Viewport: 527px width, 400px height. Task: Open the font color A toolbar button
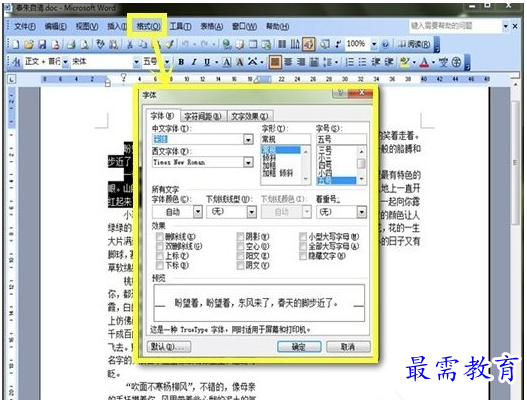(424, 62)
